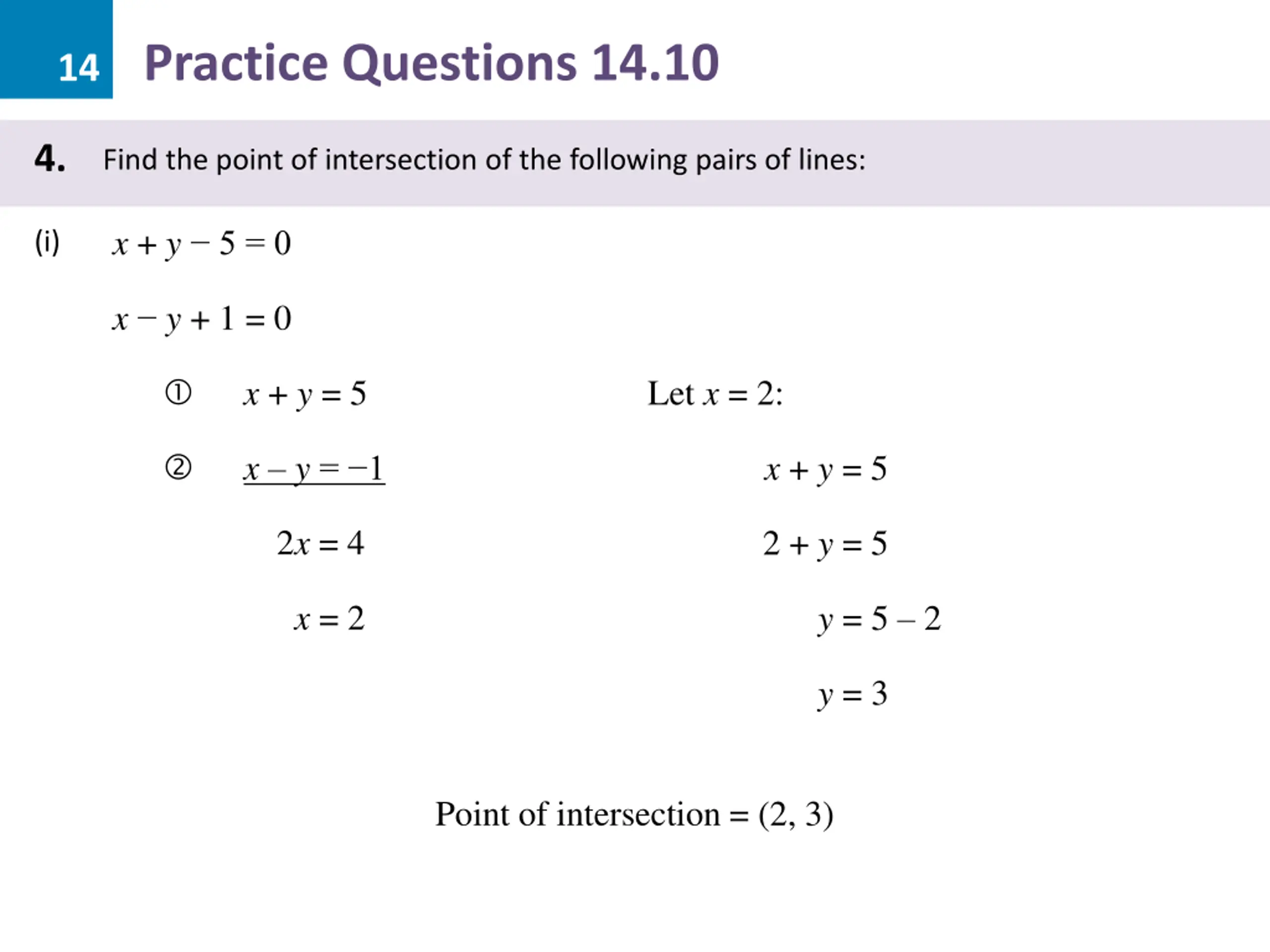Image resolution: width=1270 pixels, height=952 pixels.
Task: Click the result y = 3
Action: tap(853, 694)
